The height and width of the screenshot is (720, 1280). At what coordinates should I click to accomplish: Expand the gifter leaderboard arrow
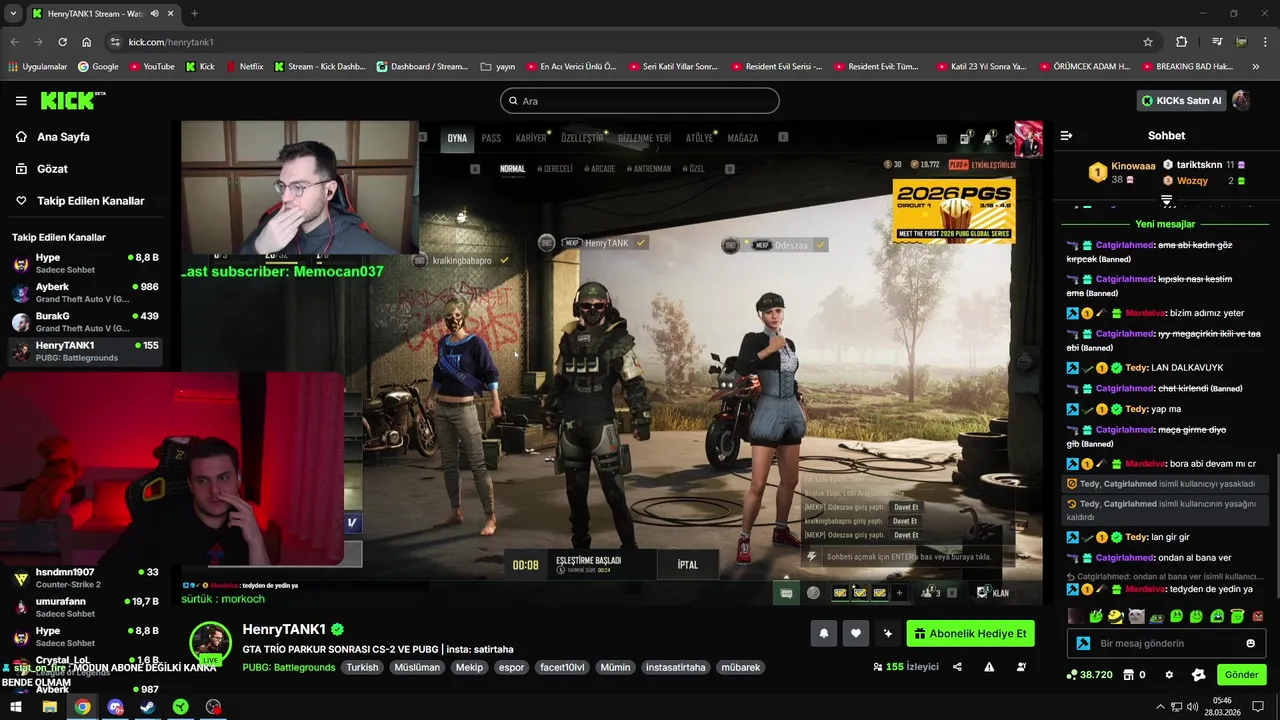click(1166, 201)
